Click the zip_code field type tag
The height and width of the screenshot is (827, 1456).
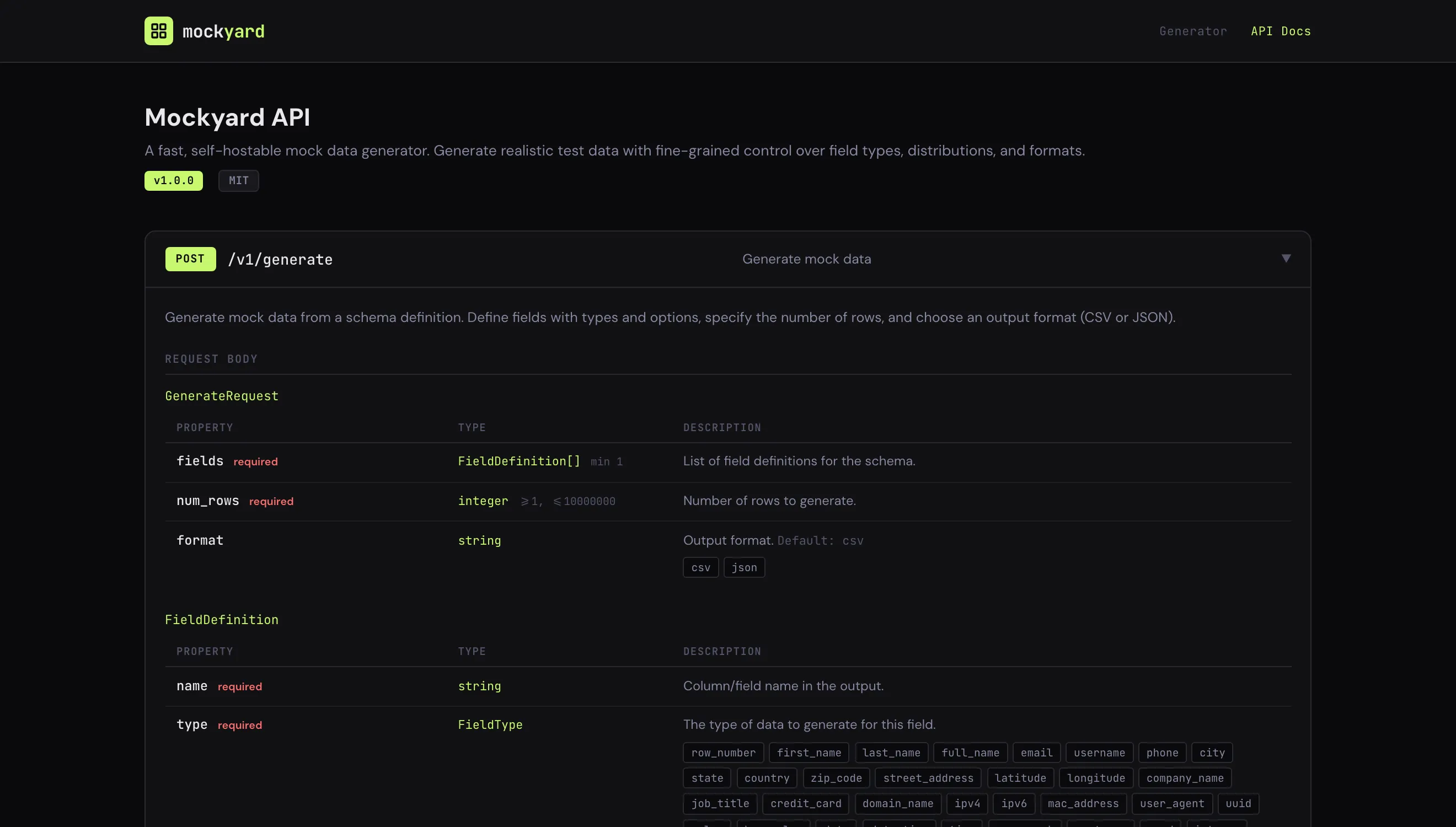tap(836, 778)
